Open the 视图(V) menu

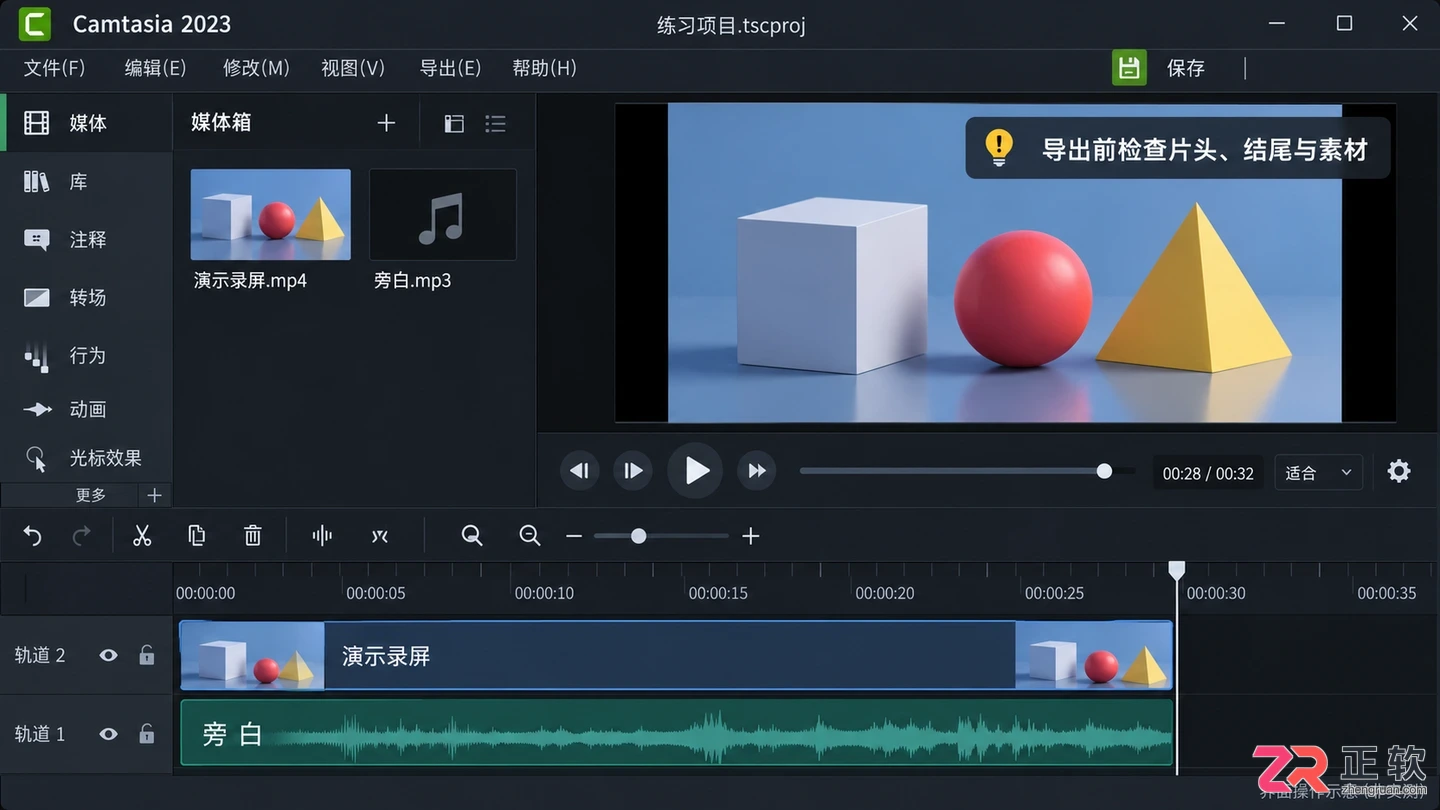pos(352,68)
